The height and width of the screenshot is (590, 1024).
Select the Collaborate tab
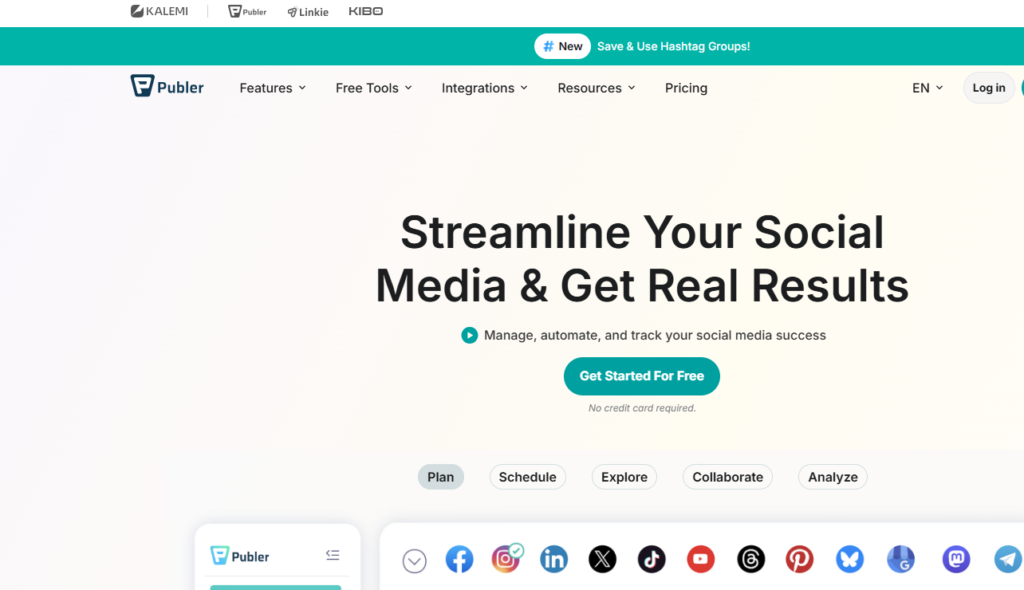click(728, 477)
